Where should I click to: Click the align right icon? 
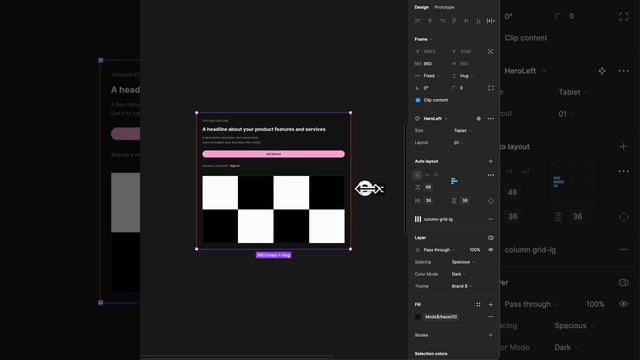[x=442, y=21]
